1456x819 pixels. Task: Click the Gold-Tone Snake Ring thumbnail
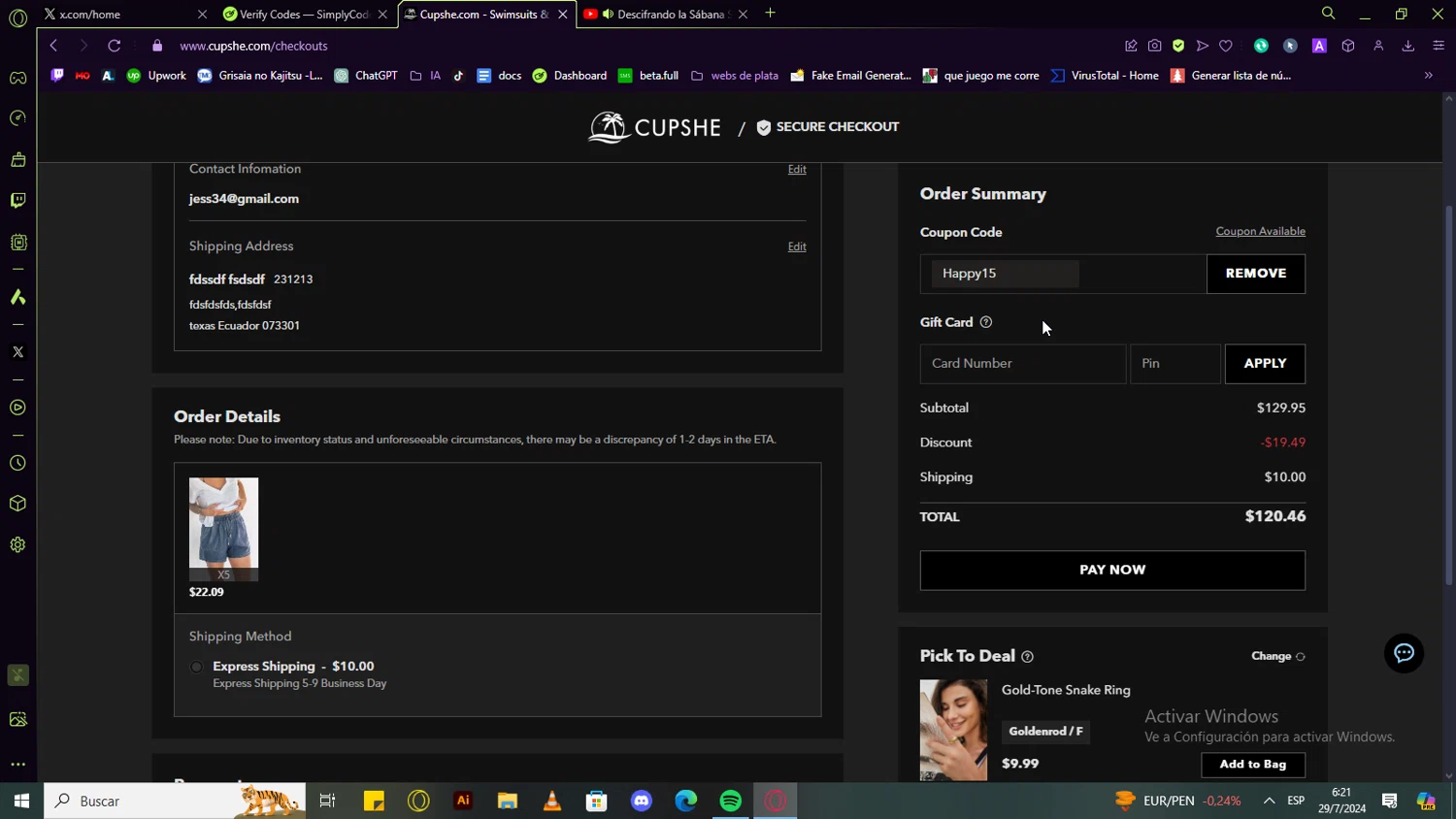953,730
